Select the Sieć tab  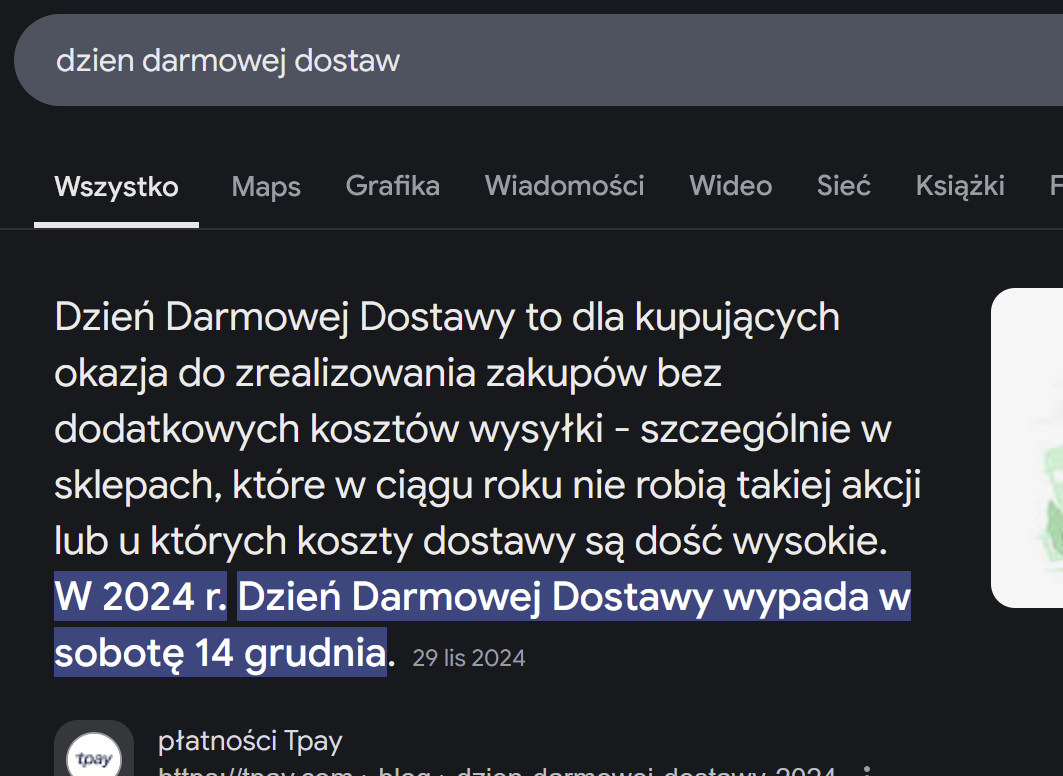pos(843,186)
